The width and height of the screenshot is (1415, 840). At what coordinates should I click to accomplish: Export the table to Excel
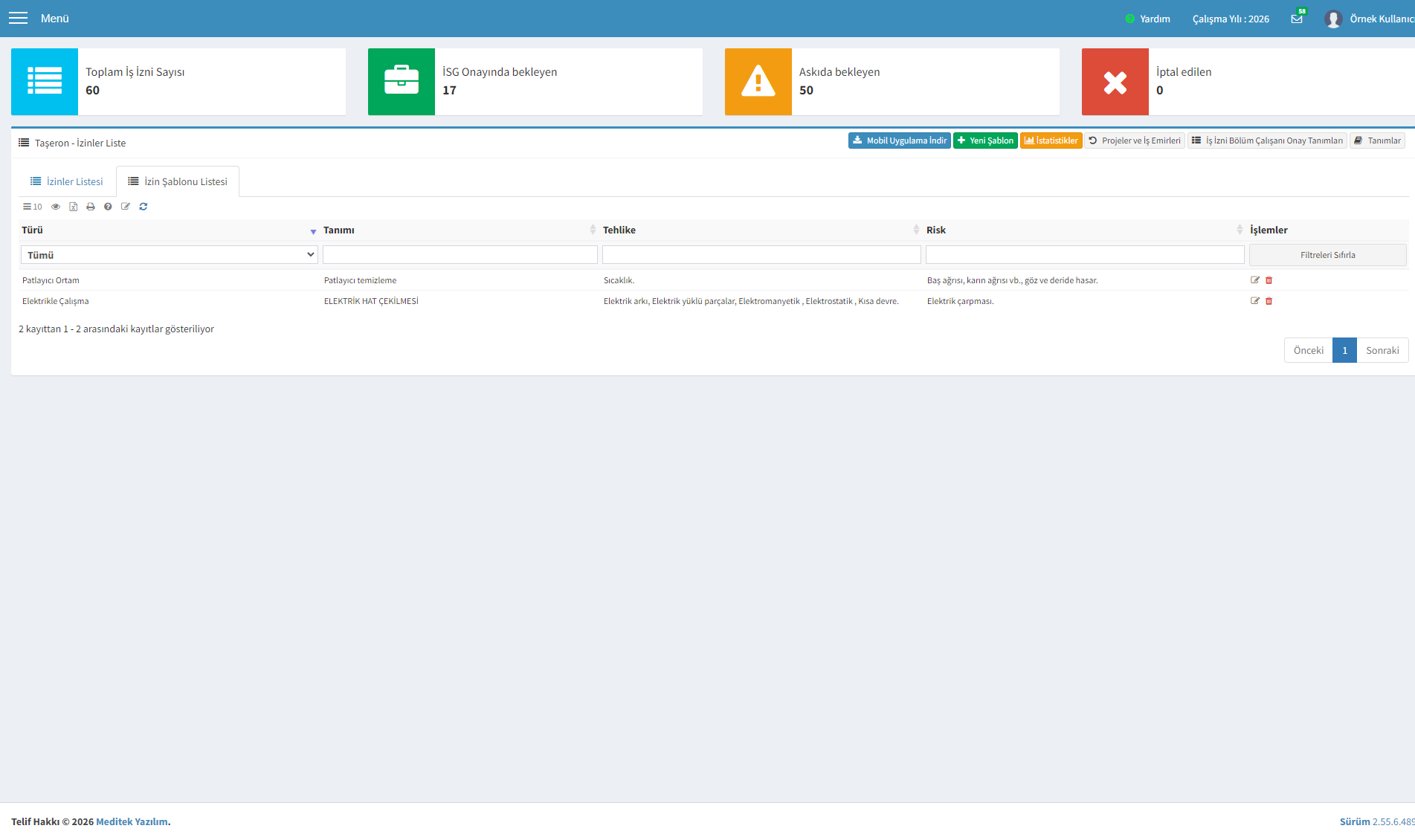click(73, 207)
